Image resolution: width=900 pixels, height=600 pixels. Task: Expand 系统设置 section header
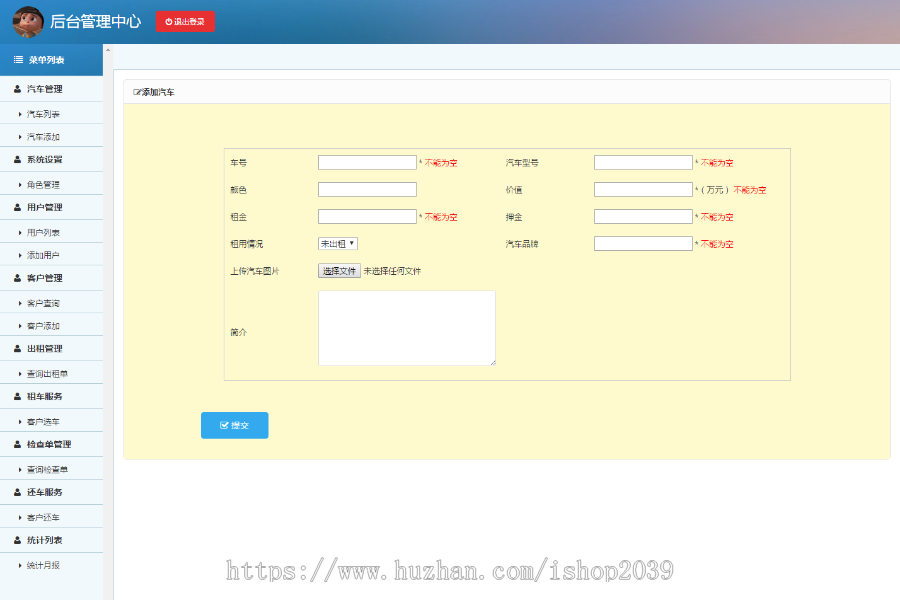tap(51, 160)
